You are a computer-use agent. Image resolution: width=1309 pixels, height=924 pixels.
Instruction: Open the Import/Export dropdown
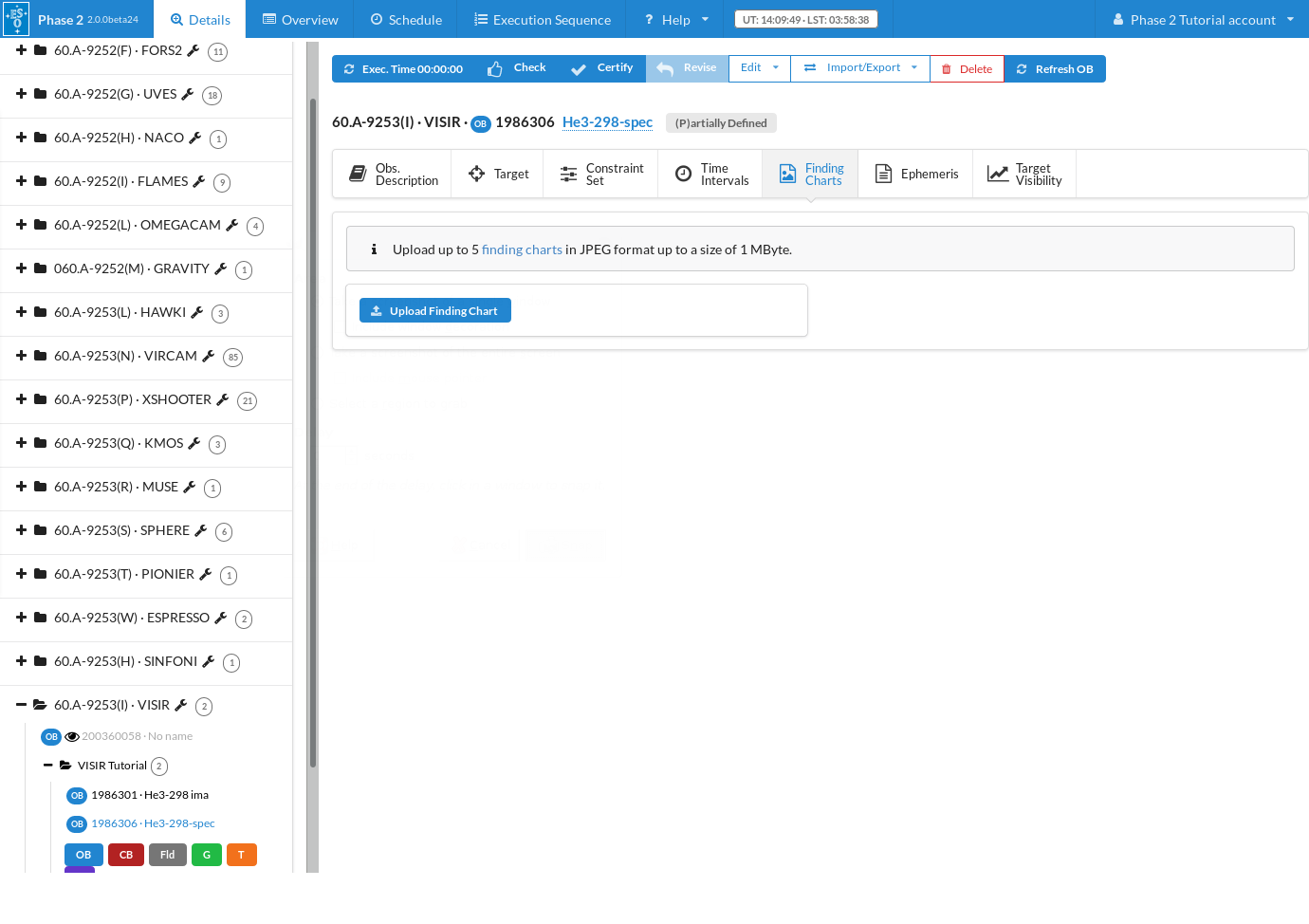pyautogui.click(x=859, y=68)
